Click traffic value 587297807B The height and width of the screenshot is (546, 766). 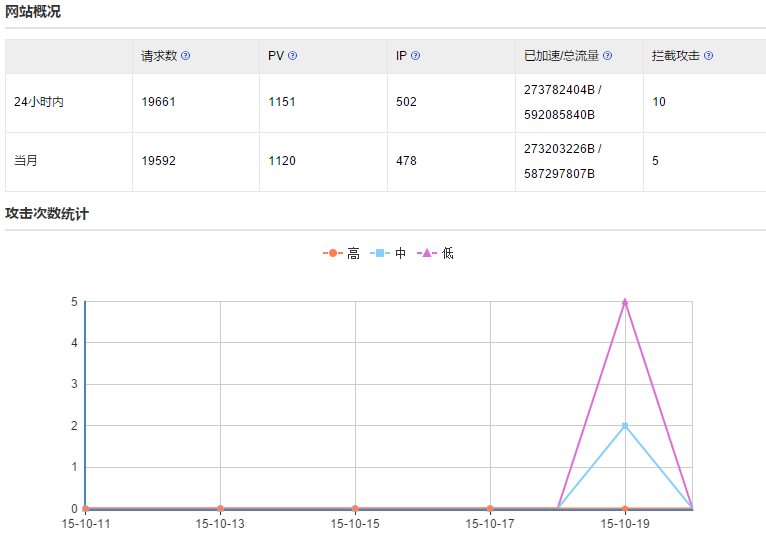click(559, 173)
